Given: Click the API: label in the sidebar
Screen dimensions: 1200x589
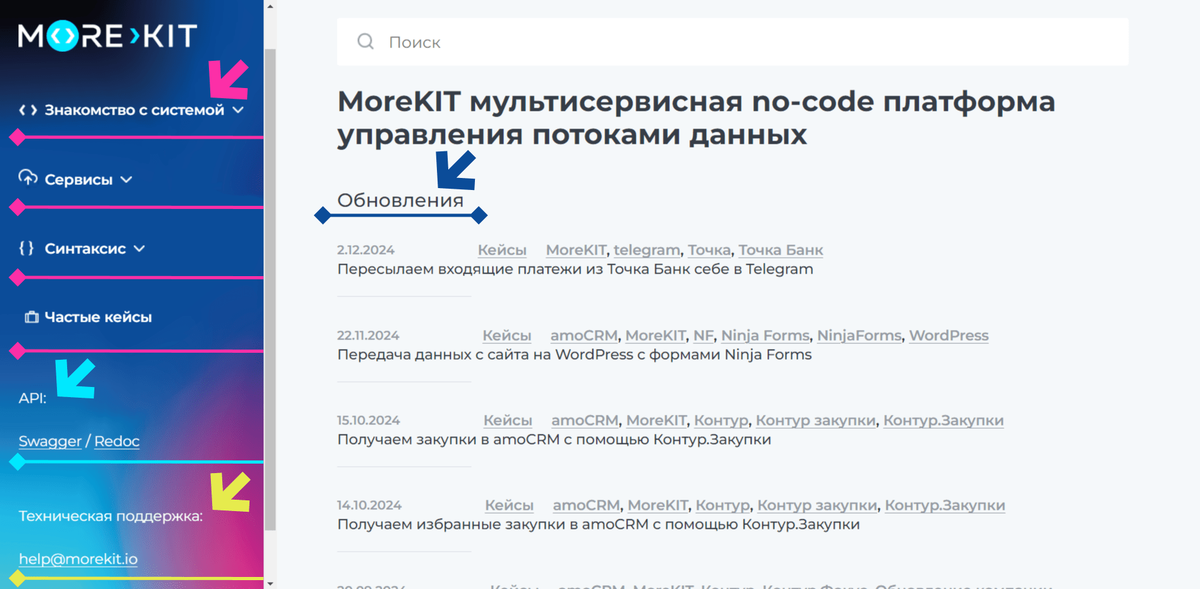Looking at the screenshot, I should pyautogui.click(x=33, y=398).
